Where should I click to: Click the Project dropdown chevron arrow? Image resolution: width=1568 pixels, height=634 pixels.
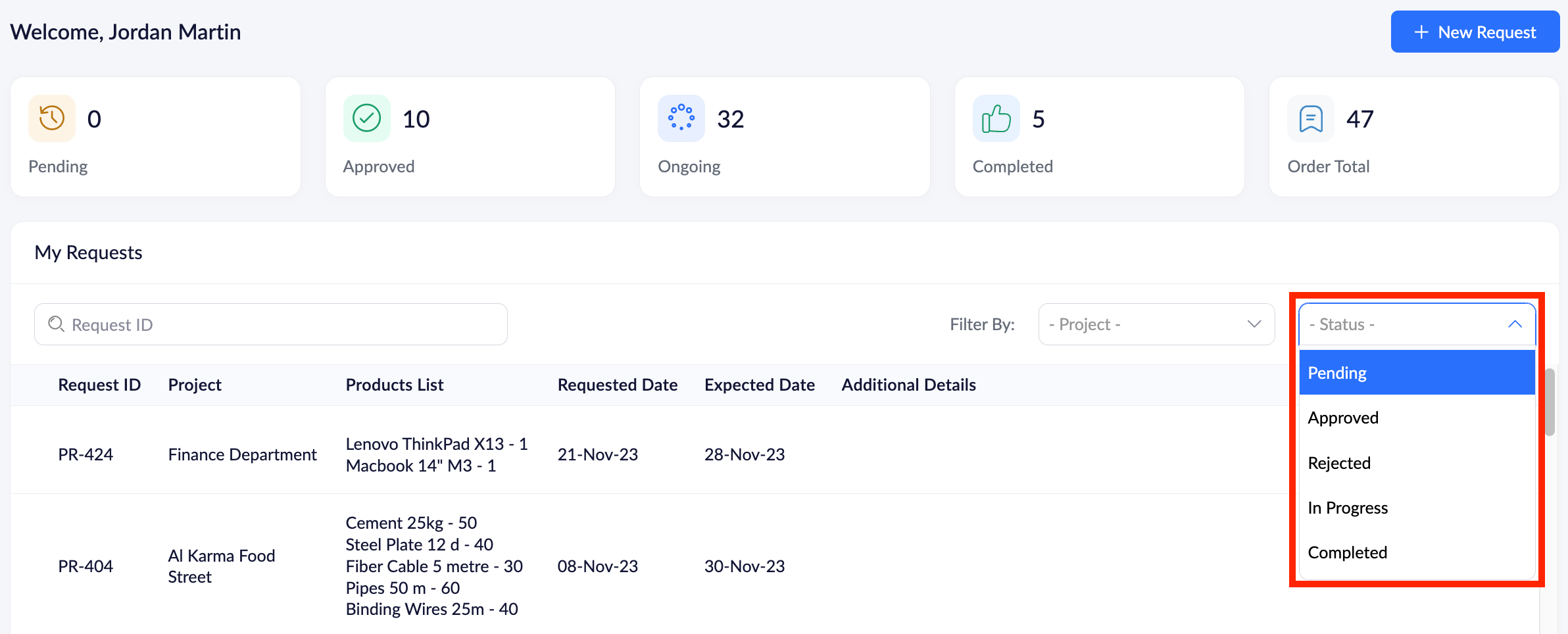(1254, 324)
